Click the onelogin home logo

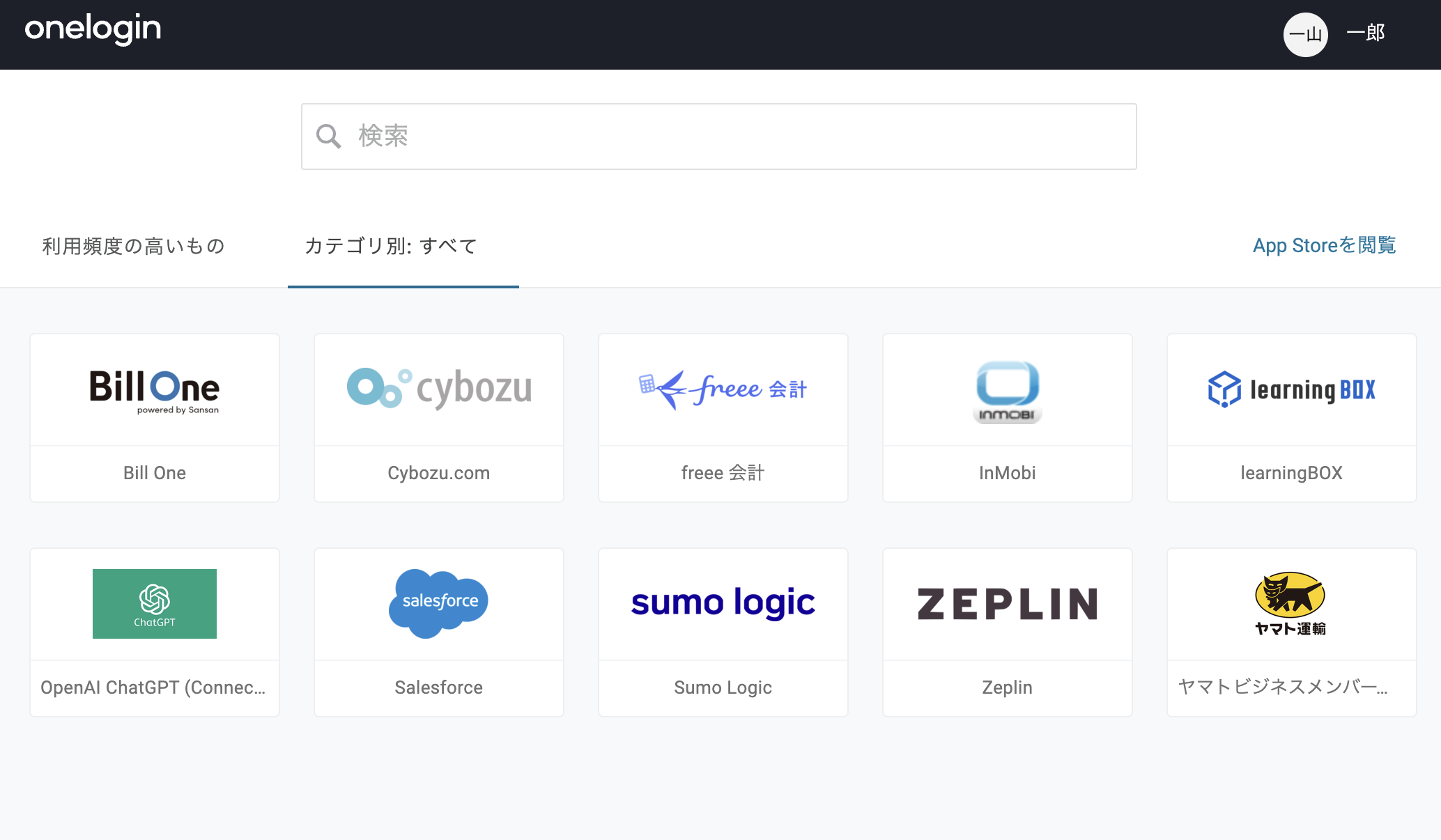[93, 29]
